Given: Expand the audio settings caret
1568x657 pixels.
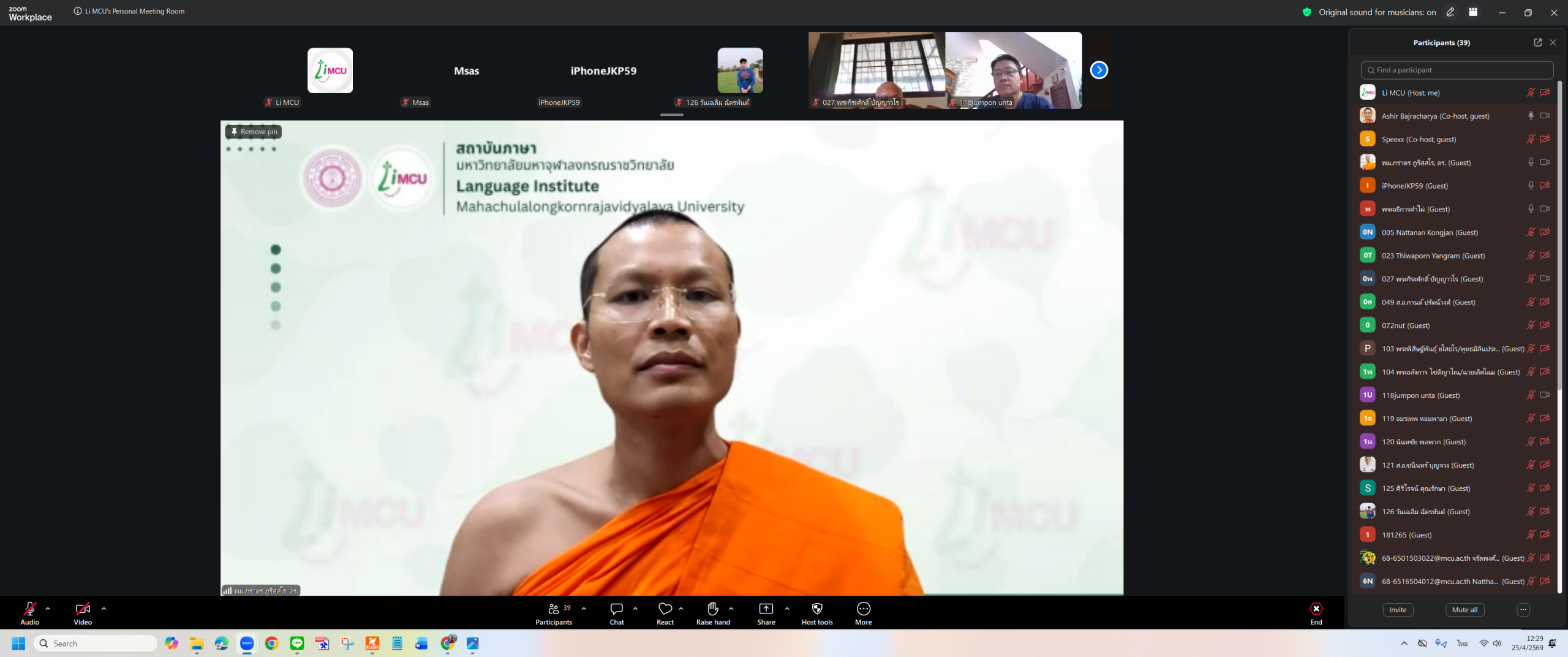Looking at the screenshot, I should tap(48, 609).
